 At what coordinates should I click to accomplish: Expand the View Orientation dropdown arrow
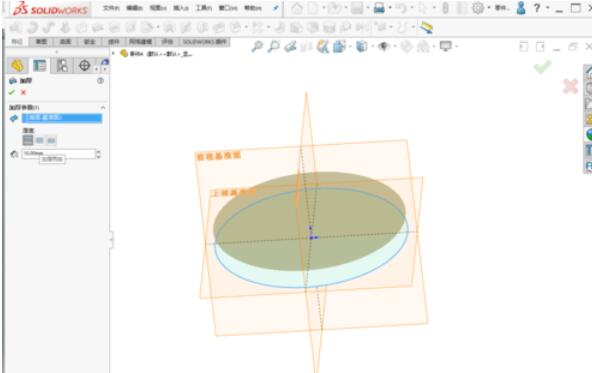coord(350,46)
